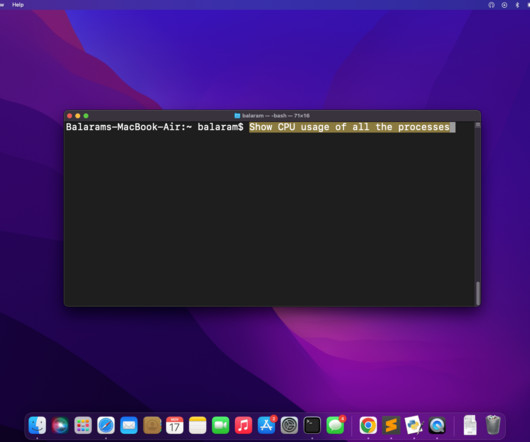This screenshot has width=530, height=442.
Task: Open System Preferences gear icon
Action: [289, 425]
